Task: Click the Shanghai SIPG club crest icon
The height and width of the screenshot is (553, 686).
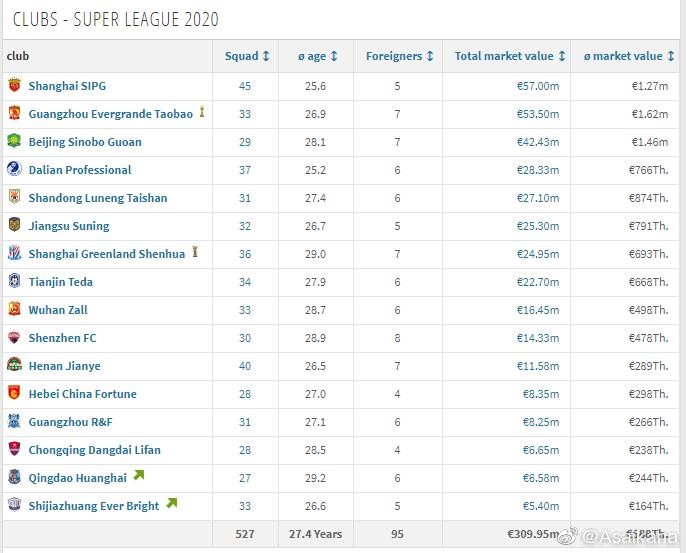Action: [14, 86]
